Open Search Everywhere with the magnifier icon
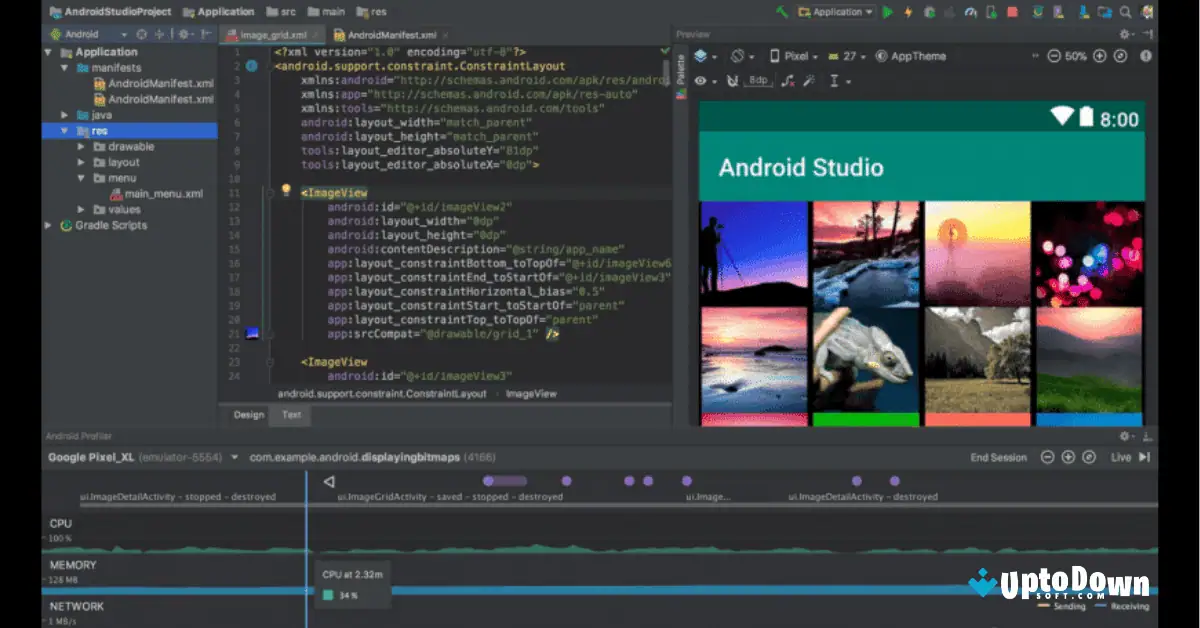This screenshot has width=1200, height=628. pos(1123,12)
